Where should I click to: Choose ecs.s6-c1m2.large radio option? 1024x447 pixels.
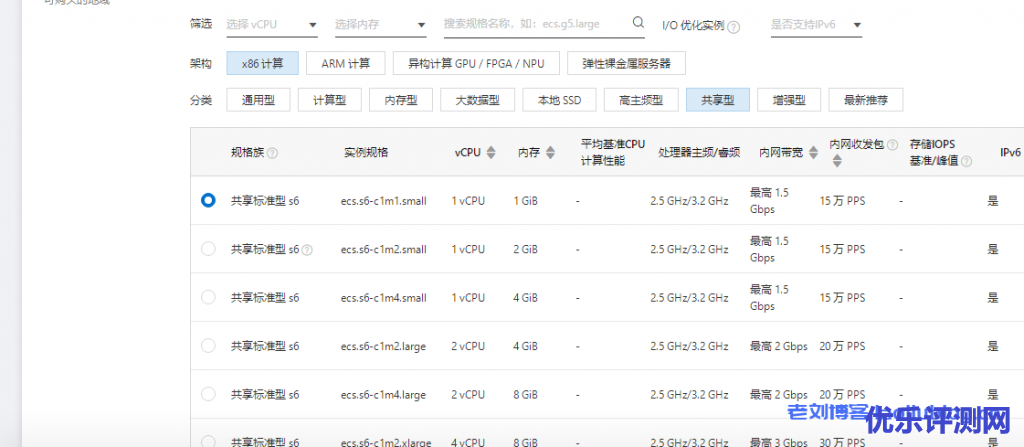(x=208, y=346)
